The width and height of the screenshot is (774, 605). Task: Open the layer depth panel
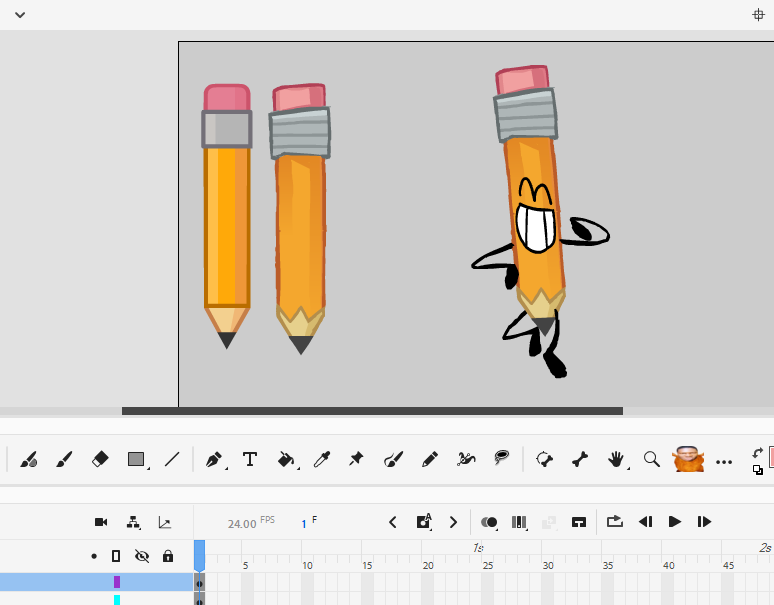[x=164, y=522]
